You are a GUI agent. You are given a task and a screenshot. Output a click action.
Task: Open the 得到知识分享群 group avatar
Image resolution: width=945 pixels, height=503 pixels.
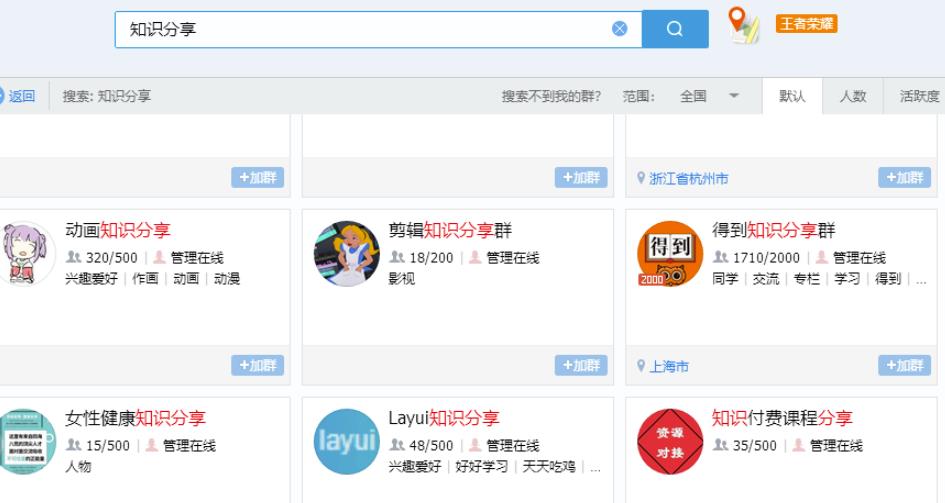(670, 254)
